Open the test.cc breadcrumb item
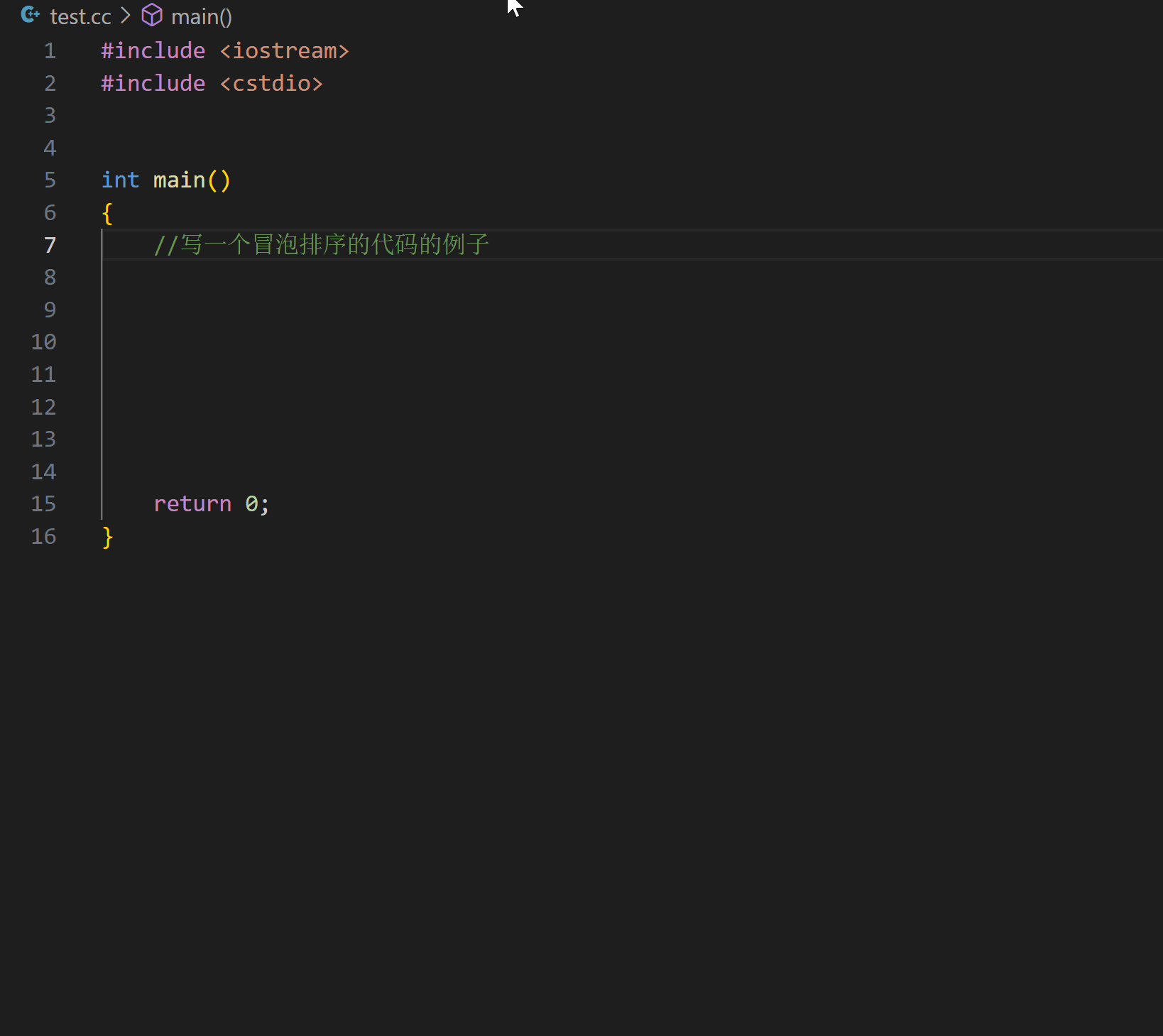The width and height of the screenshot is (1163, 1036). [x=80, y=16]
